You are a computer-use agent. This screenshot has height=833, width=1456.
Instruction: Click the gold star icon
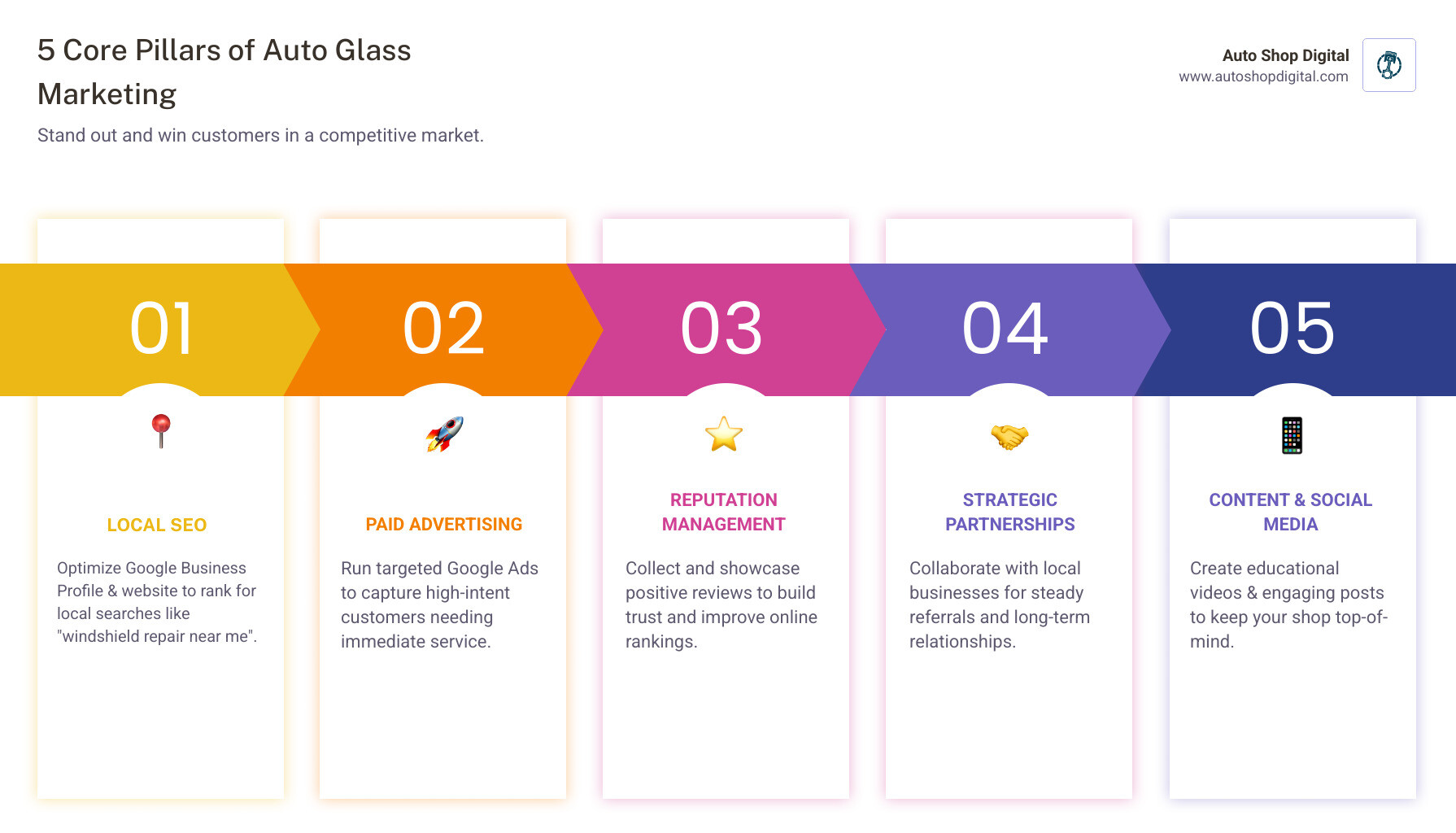point(724,434)
